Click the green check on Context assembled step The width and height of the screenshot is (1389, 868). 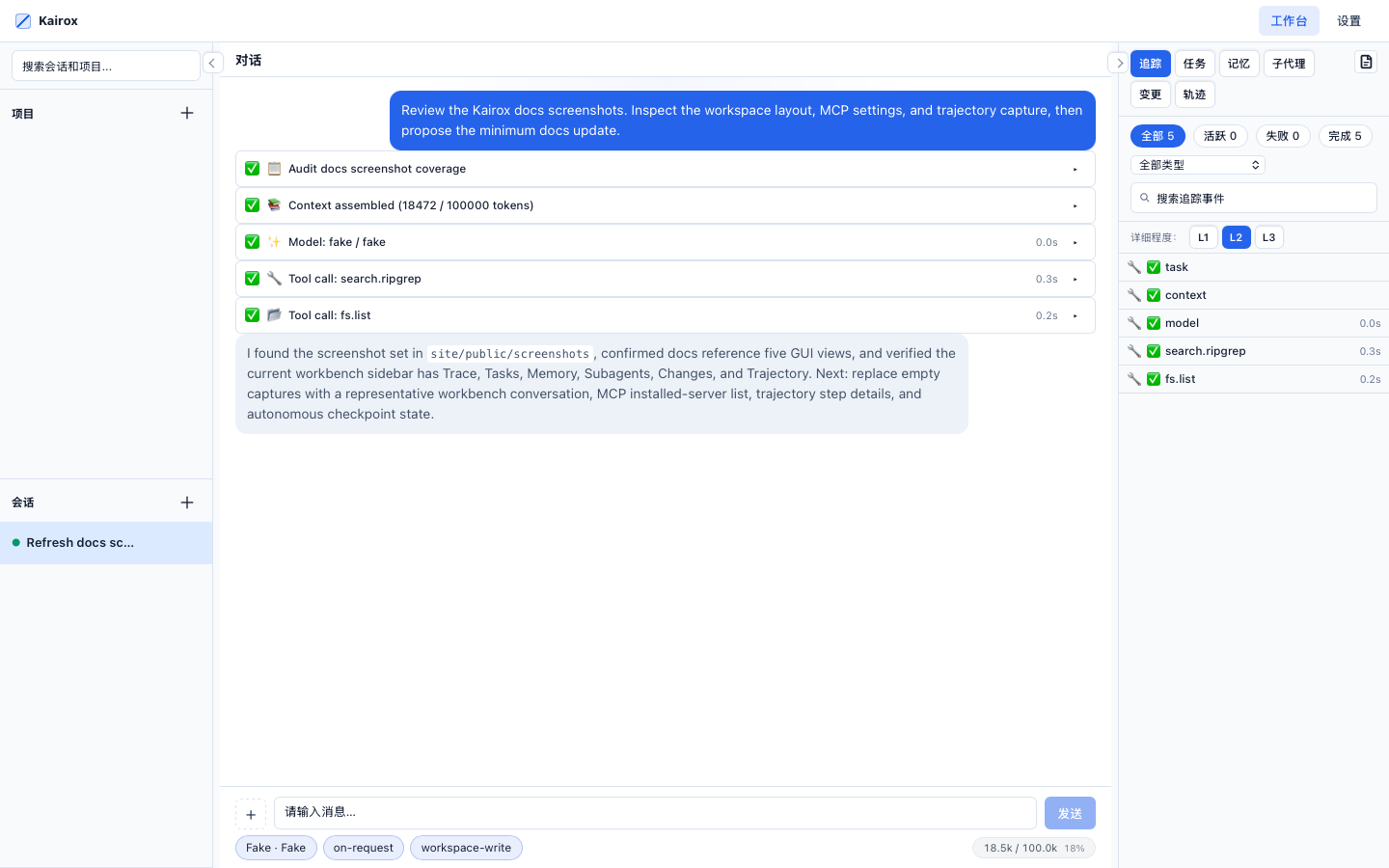point(252,205)
